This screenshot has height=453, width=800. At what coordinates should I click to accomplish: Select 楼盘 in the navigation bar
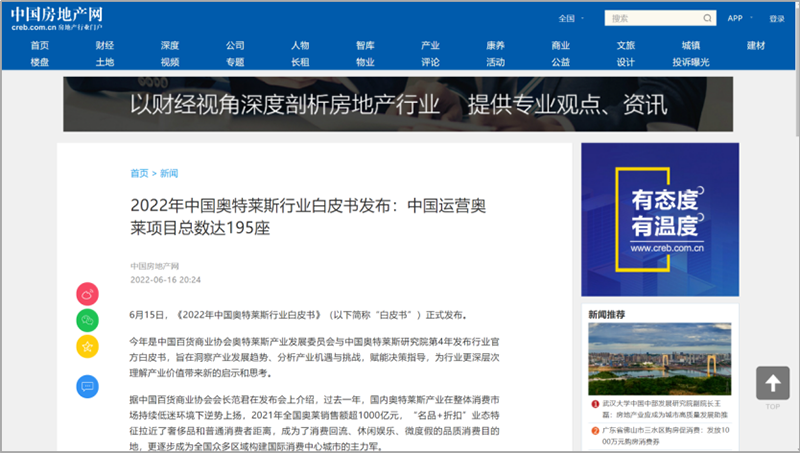[x=39, y=61]
